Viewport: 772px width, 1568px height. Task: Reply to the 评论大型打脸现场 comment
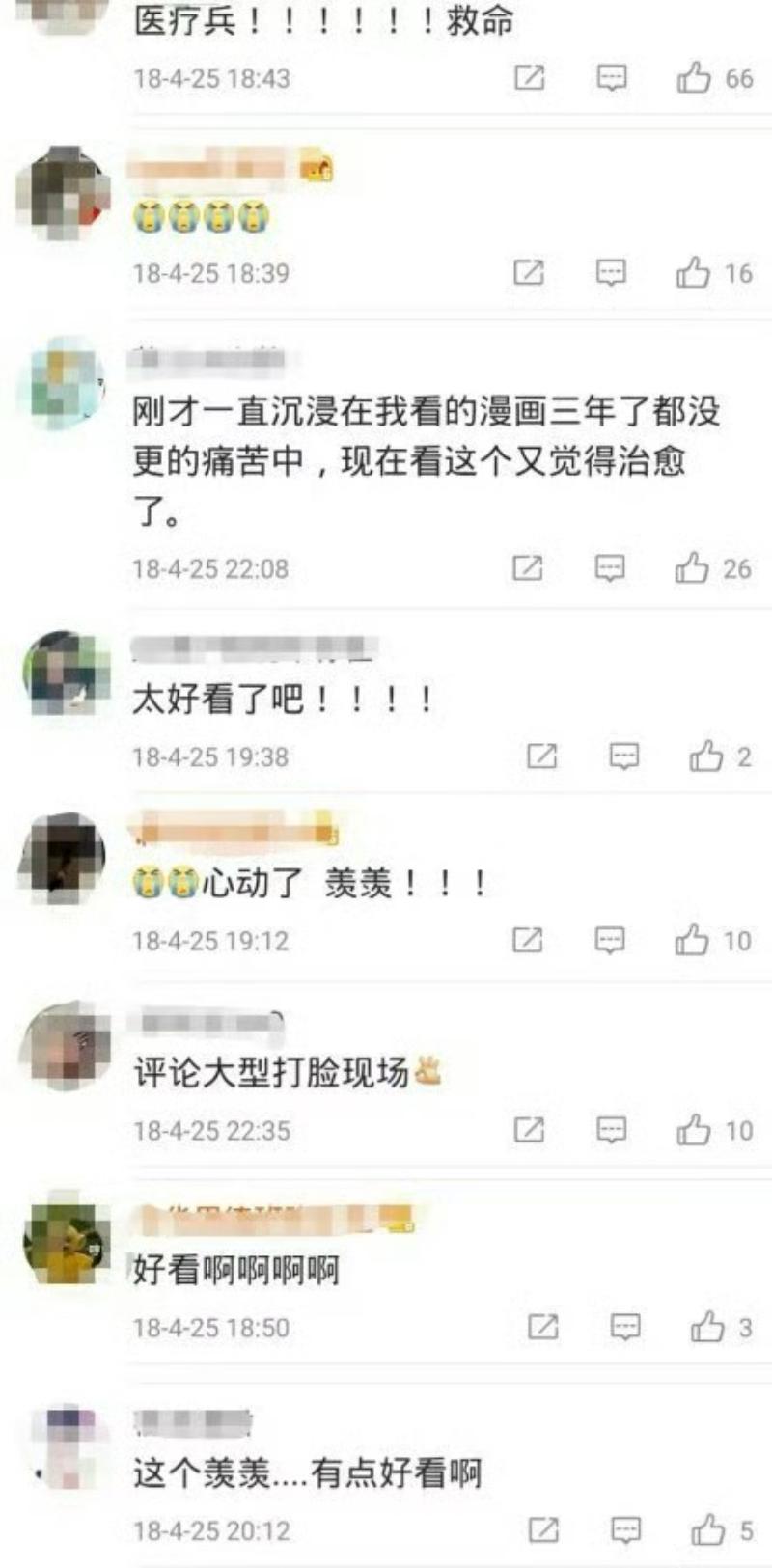[x=611, y=1130]
